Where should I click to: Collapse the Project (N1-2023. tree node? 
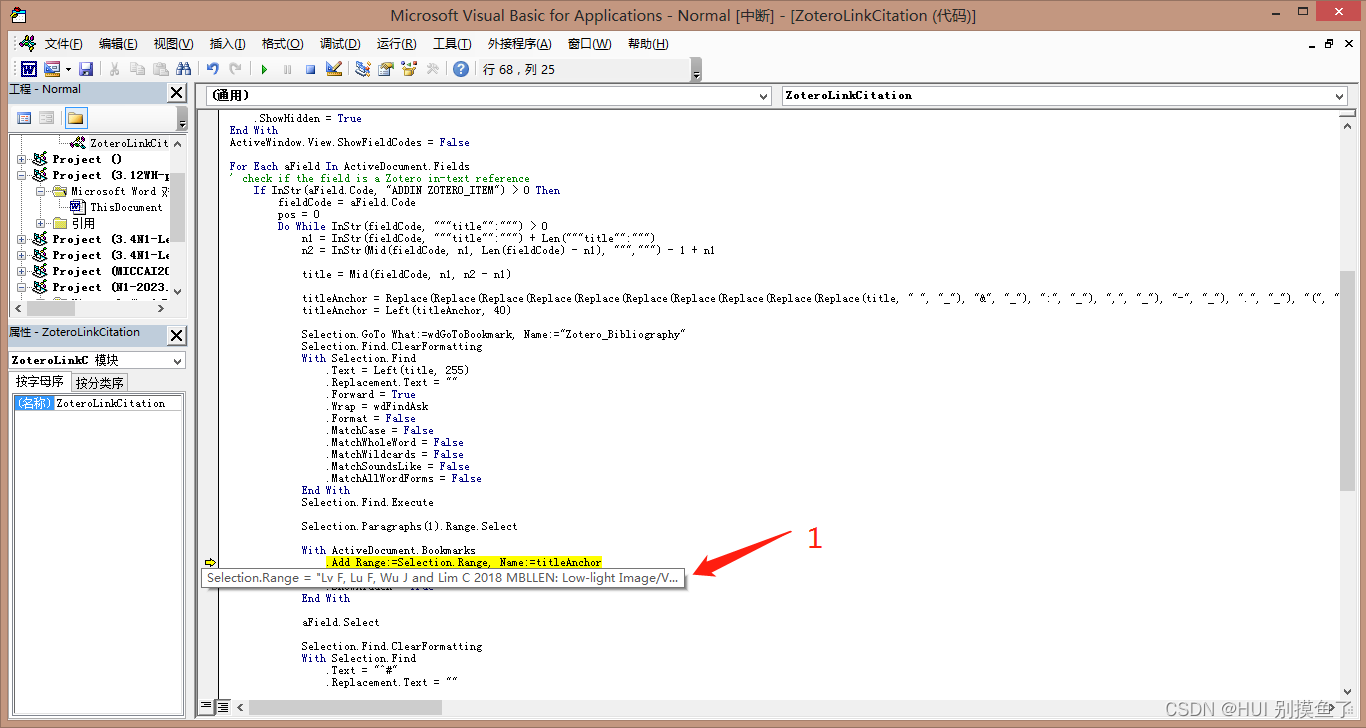(x=22, y=287)
